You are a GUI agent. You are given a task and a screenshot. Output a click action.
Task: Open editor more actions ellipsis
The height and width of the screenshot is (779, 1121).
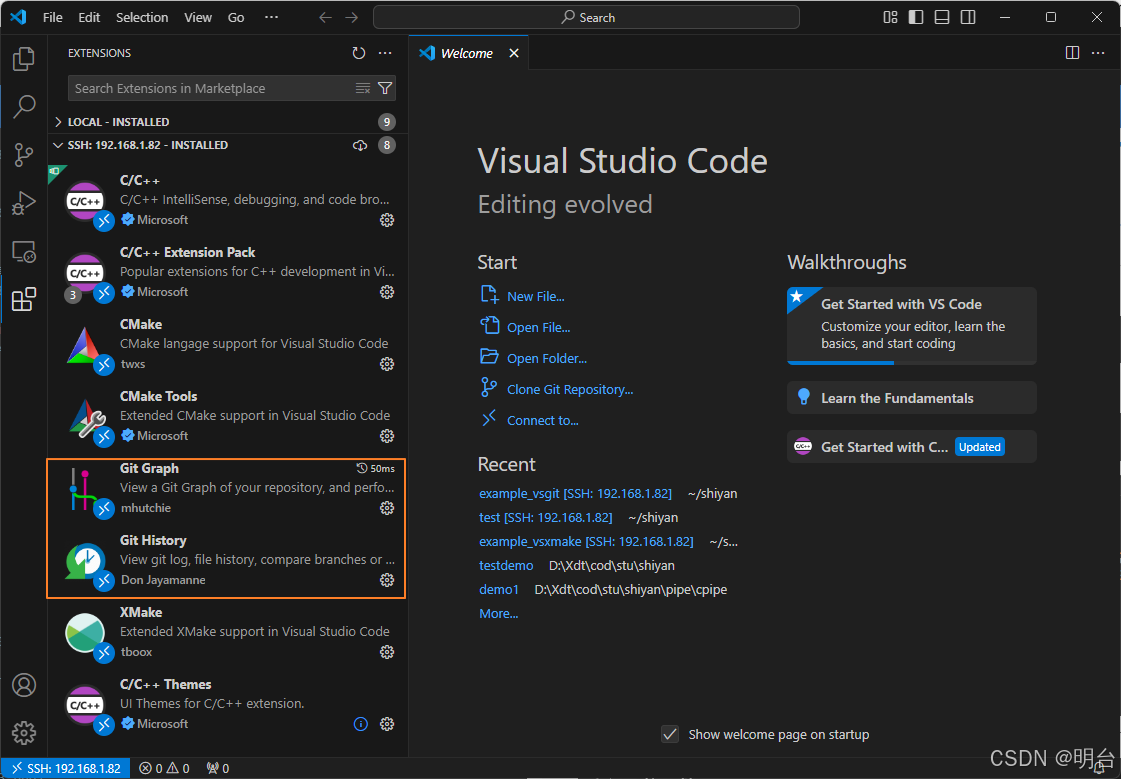pyautogui.click(x=1098, y=53)
